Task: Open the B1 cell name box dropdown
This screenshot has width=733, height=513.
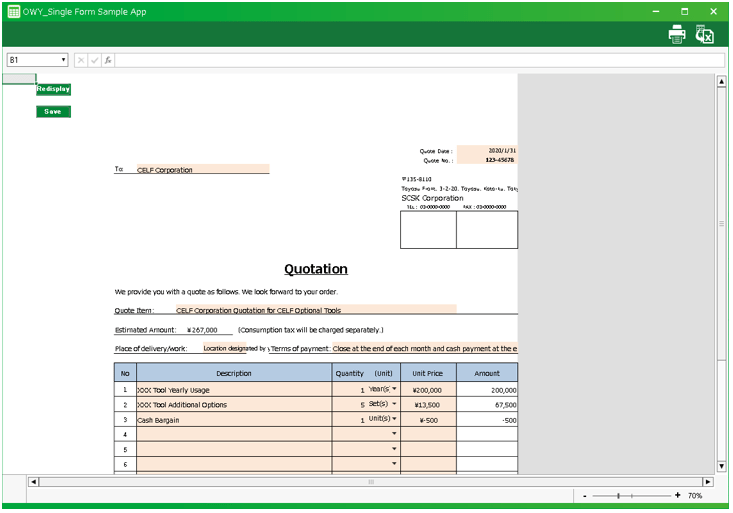Action: [63, 60]
